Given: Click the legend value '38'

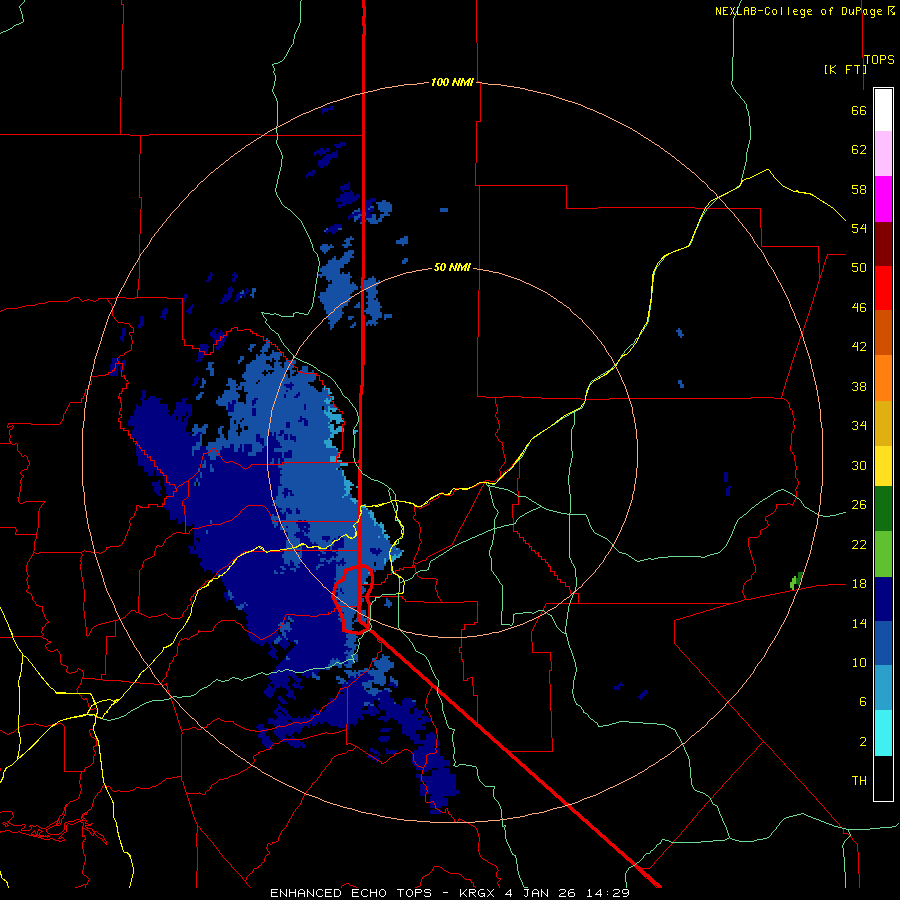Looking at the screenshot, I should [x=859, y=386].
